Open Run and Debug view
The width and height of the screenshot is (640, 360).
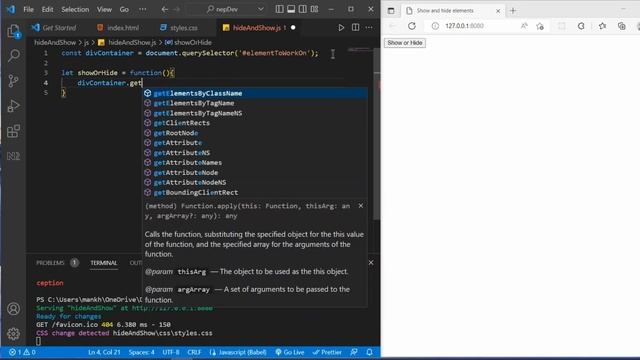pyautogui.click(x=13, y=106)
